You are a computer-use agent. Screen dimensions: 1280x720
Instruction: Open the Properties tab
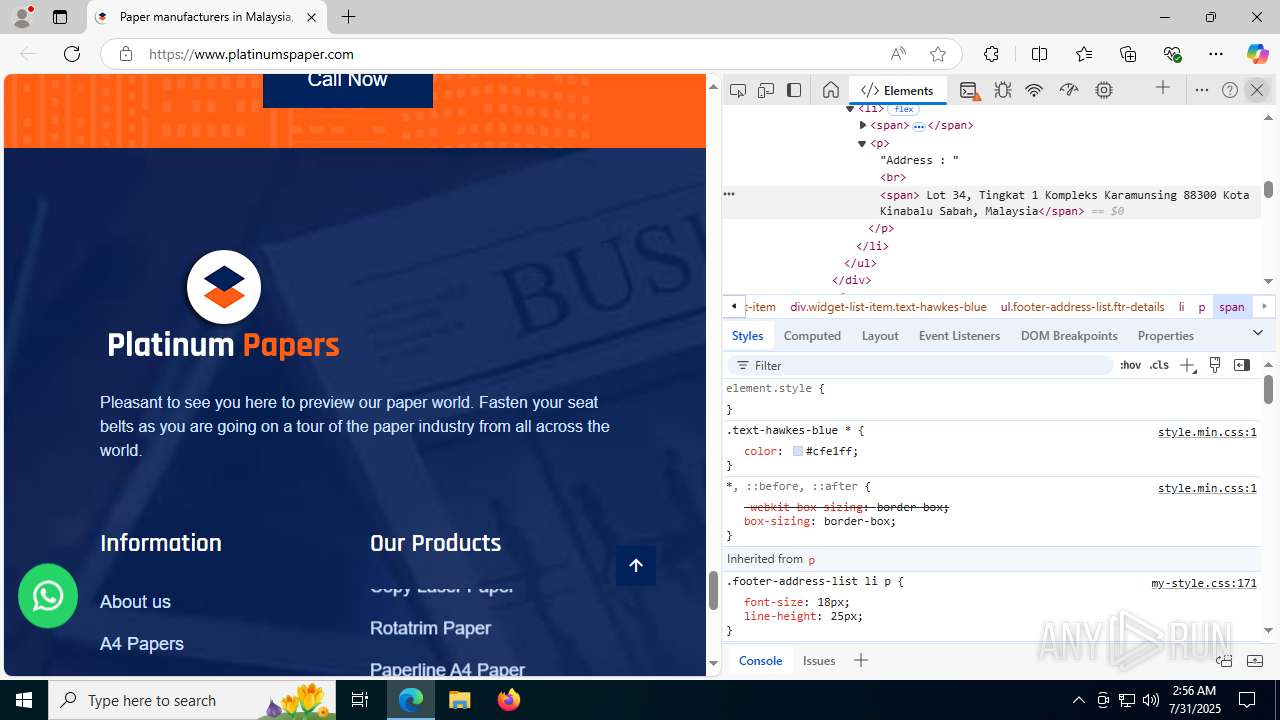1166,336
